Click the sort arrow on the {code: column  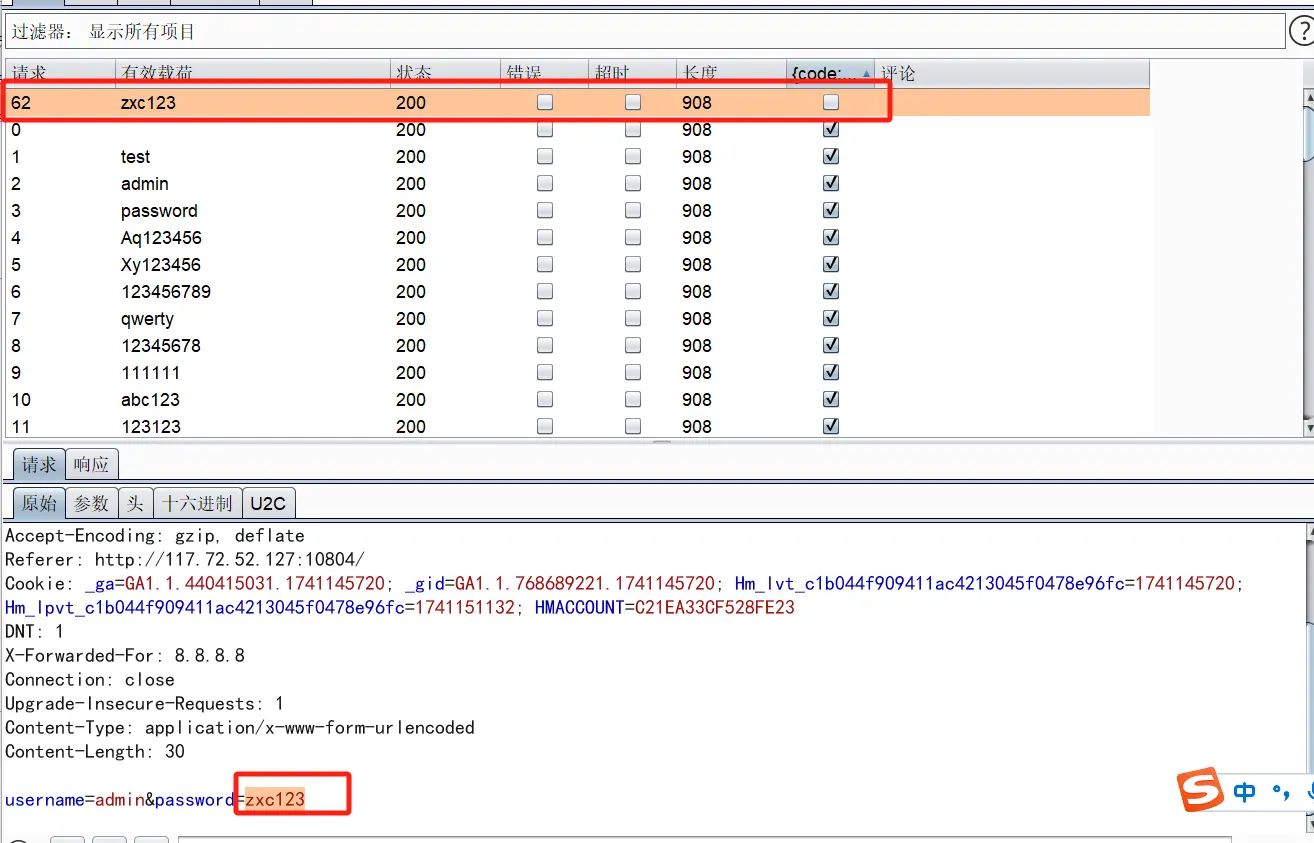click(x=866, y=73)
